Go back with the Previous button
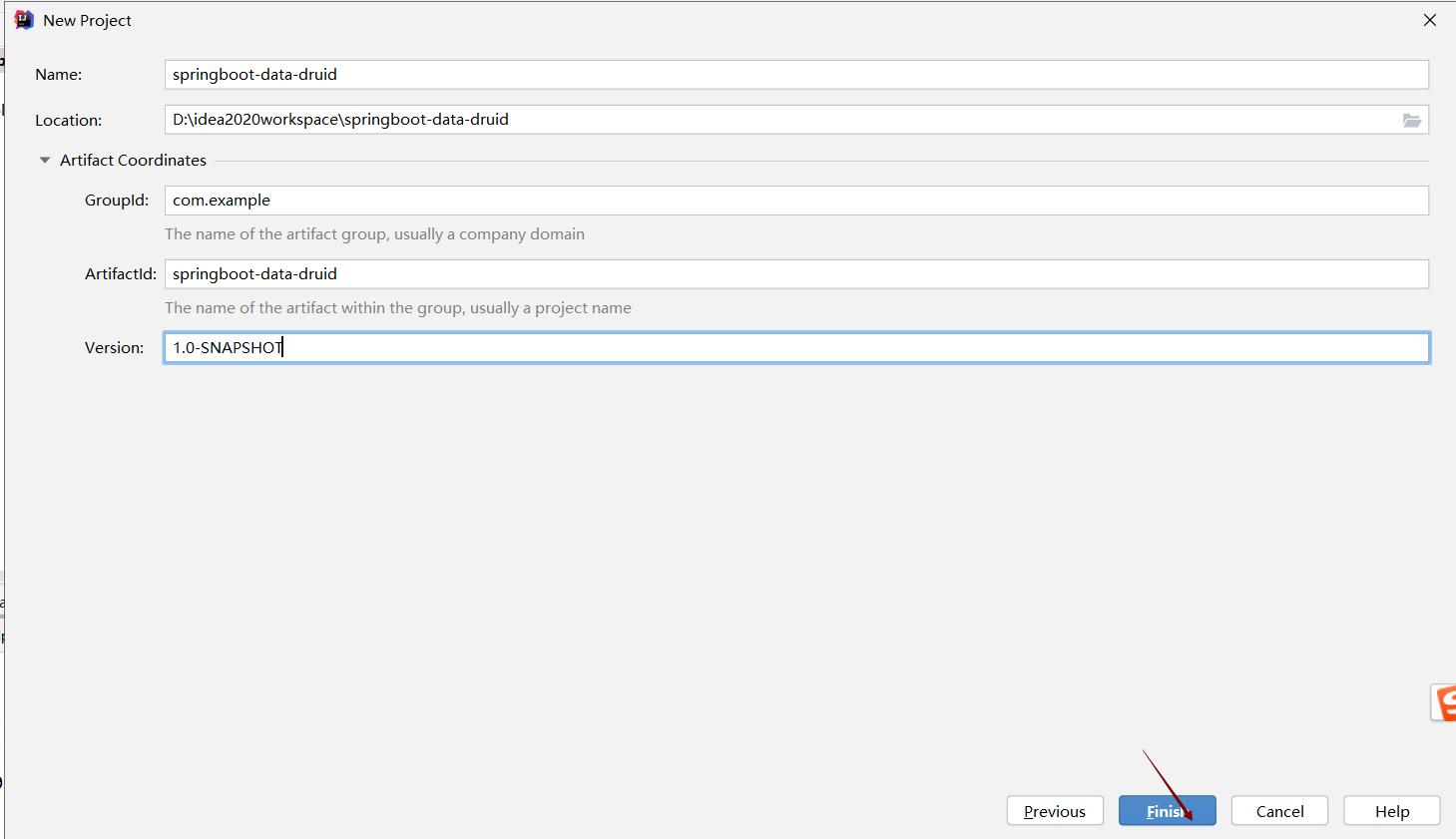The image size is (1456, 839). tap(1055, 811)
